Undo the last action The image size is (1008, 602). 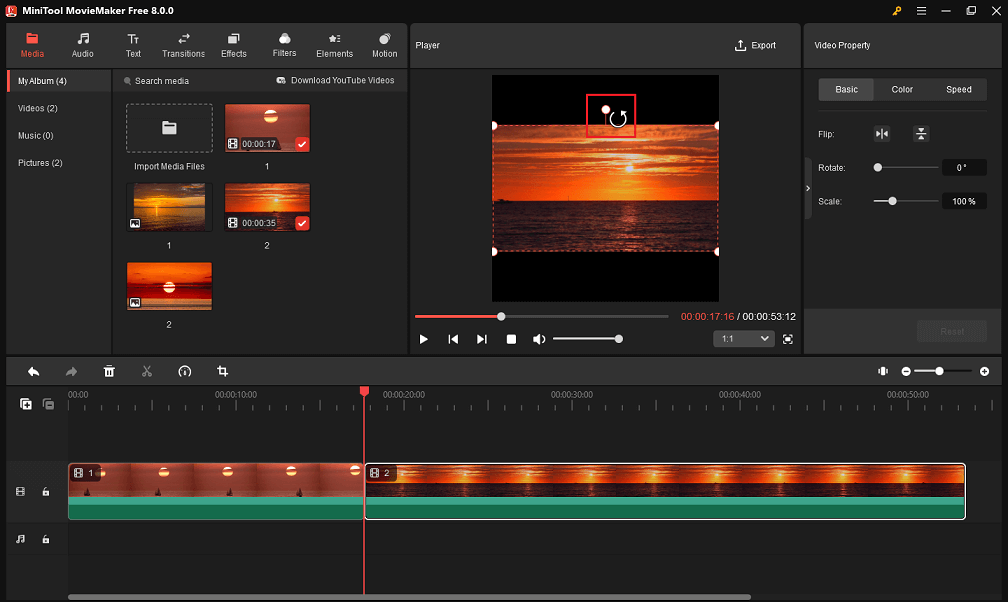[33, 372]
